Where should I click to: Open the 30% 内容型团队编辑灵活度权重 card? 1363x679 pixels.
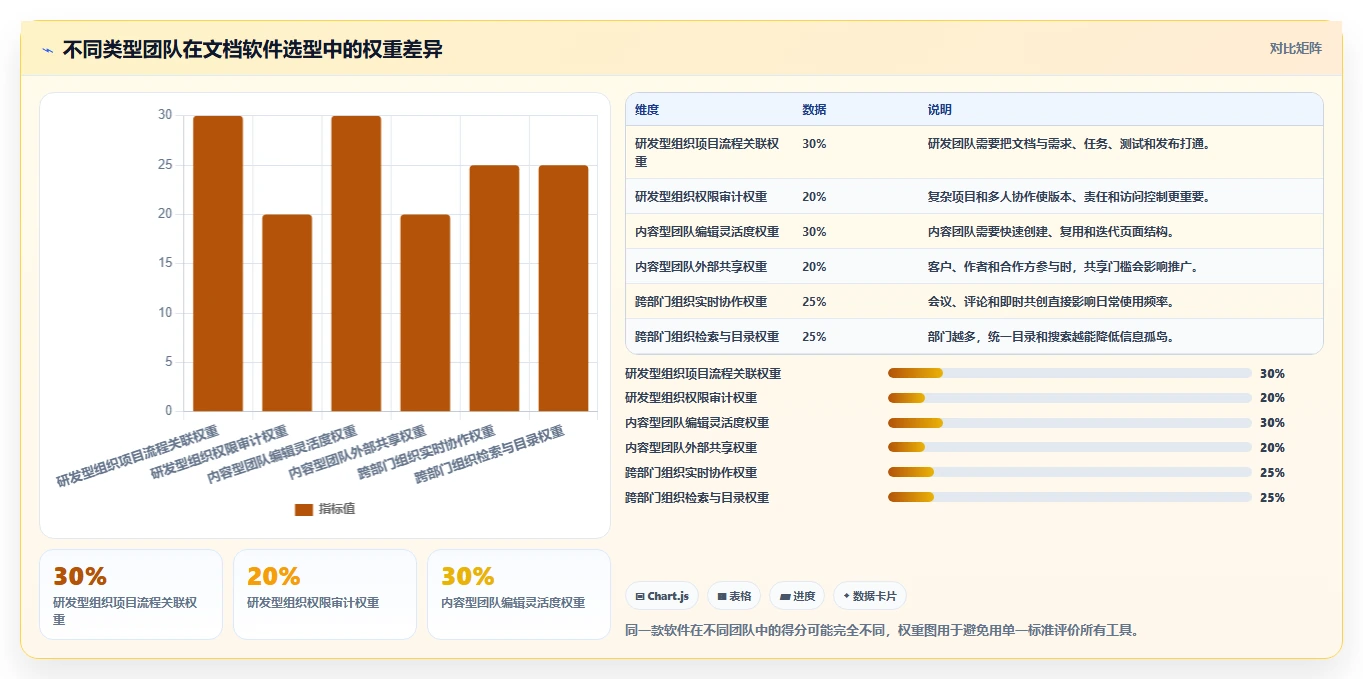[x=519, y=594]
